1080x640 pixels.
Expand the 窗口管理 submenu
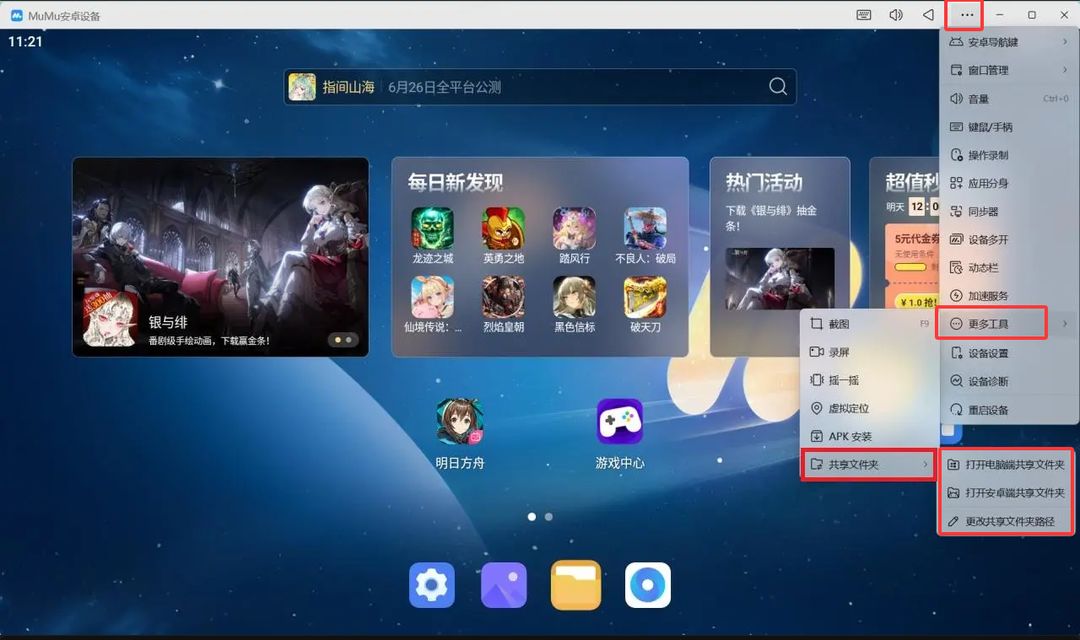(x=1008, y=70)
